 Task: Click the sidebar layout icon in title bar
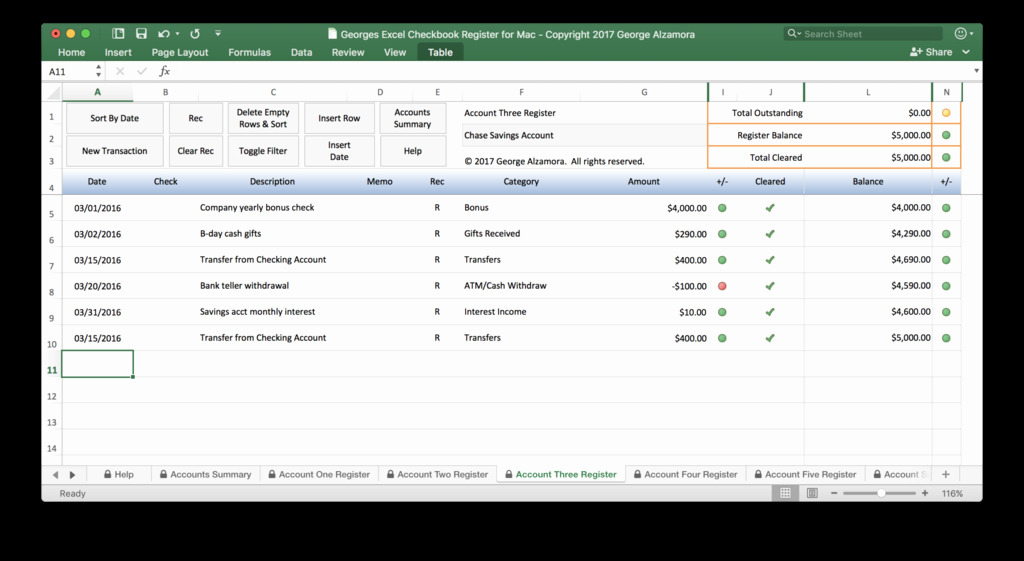pos(118,33)
